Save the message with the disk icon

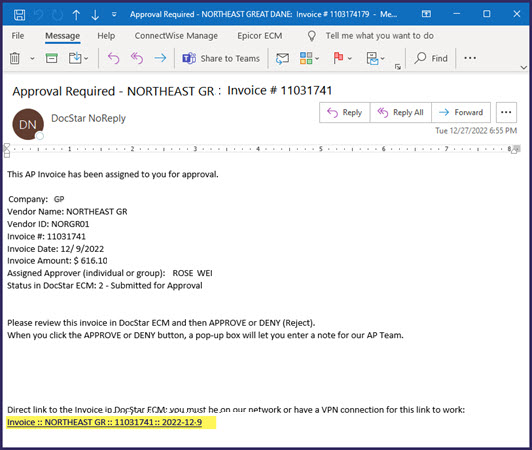(x=19, y=15)
